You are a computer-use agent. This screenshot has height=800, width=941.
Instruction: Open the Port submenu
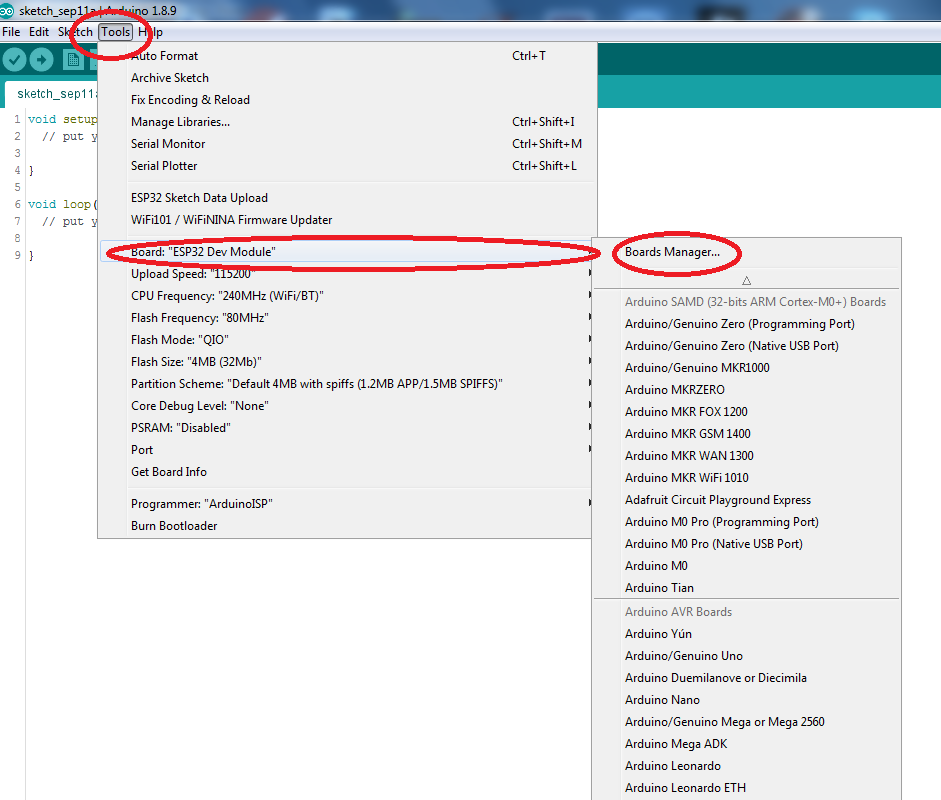pyautogui.click(x=141, y=449)
